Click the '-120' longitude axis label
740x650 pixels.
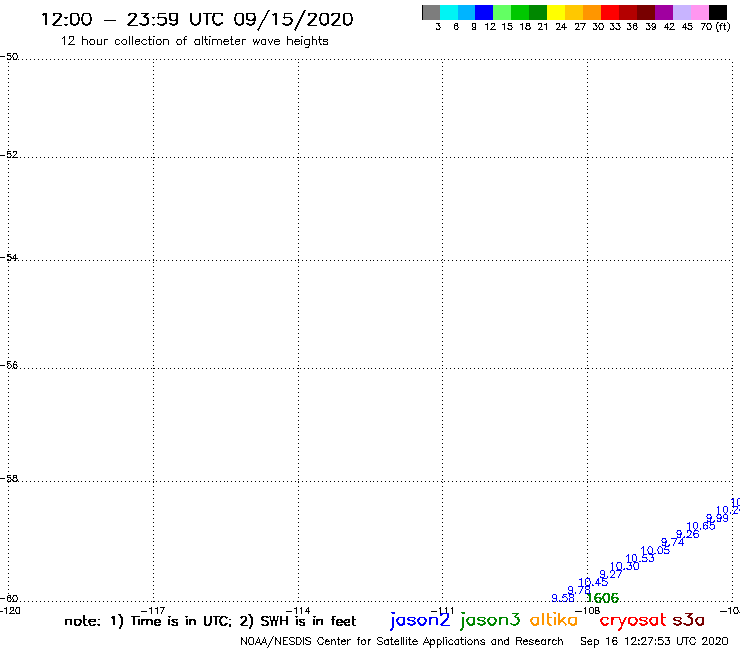10,610
